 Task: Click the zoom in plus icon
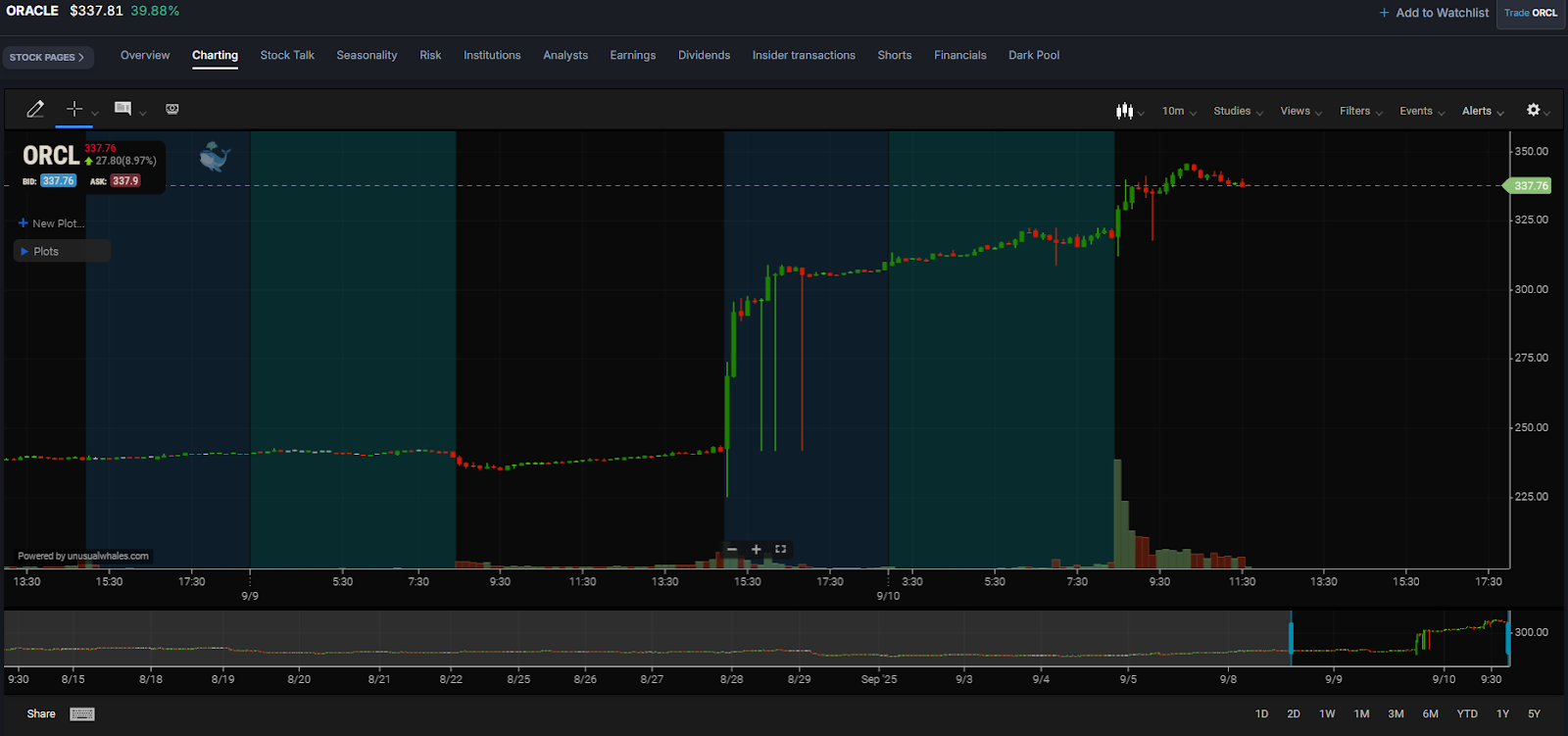(756, 550)
